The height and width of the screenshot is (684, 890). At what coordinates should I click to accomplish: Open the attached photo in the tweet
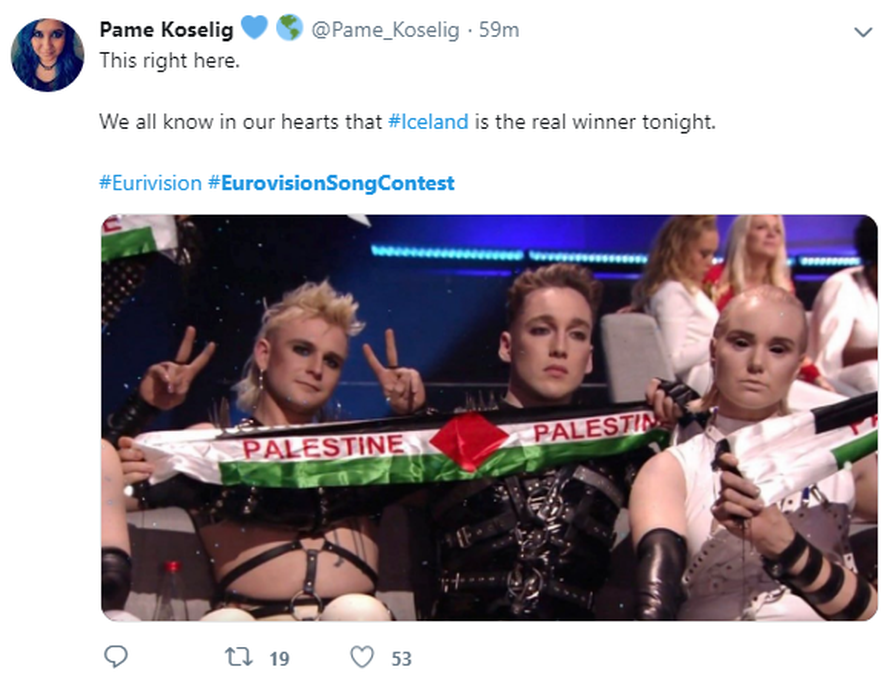(489, 418)
